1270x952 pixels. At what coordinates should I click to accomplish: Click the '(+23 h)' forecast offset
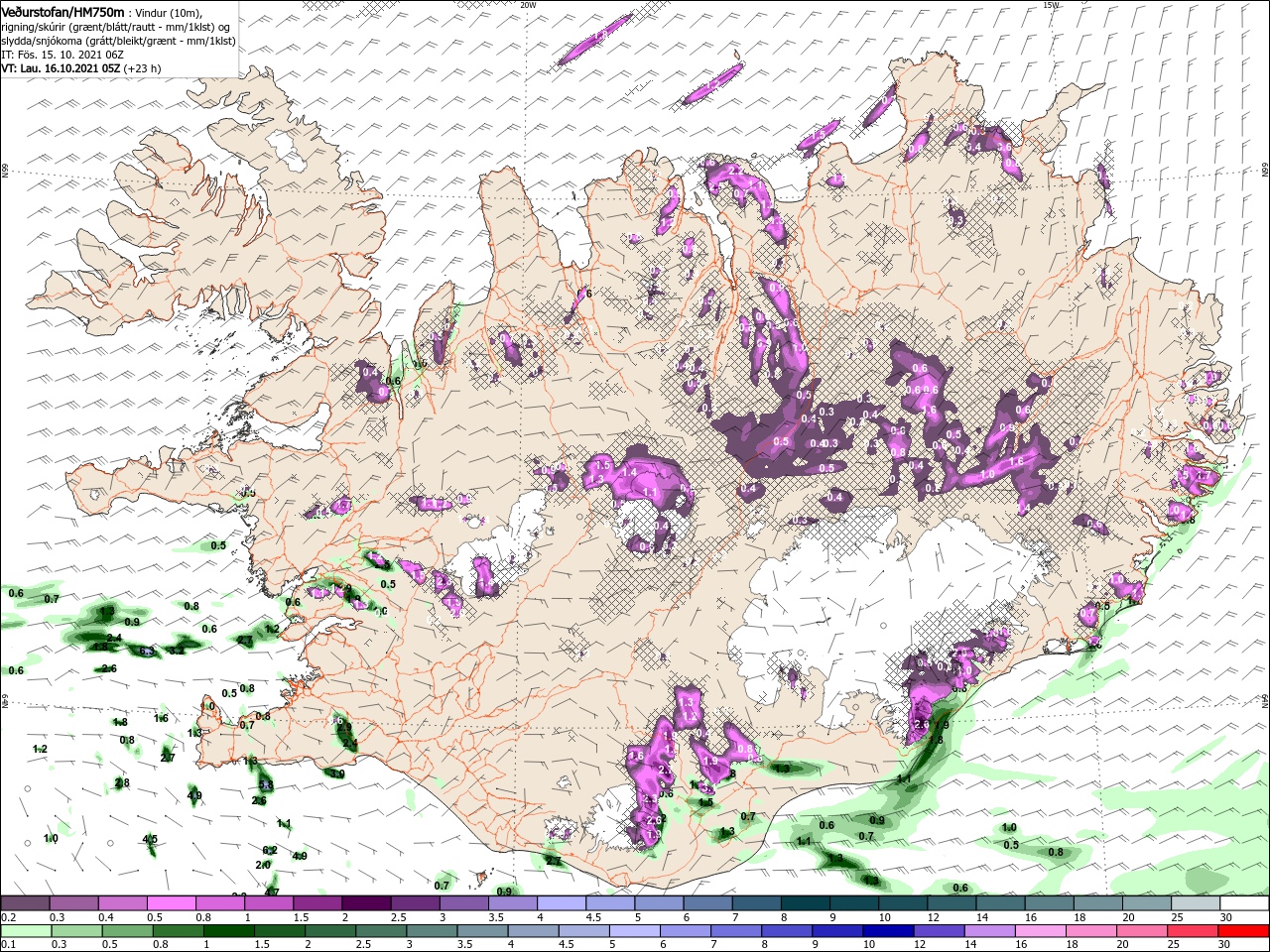(x=143, y=68)
